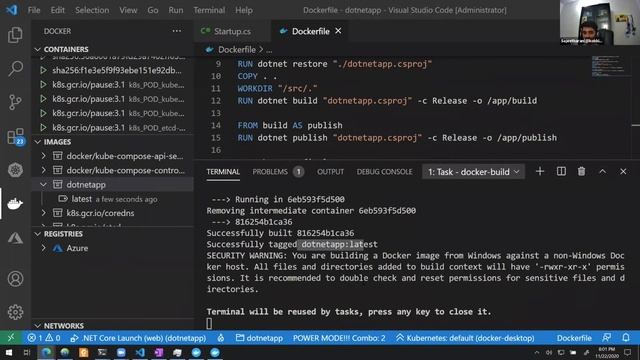Screen dimensions: 640x360
Task: Kill terminal with trash icon
Action: [x=582, y=171]
